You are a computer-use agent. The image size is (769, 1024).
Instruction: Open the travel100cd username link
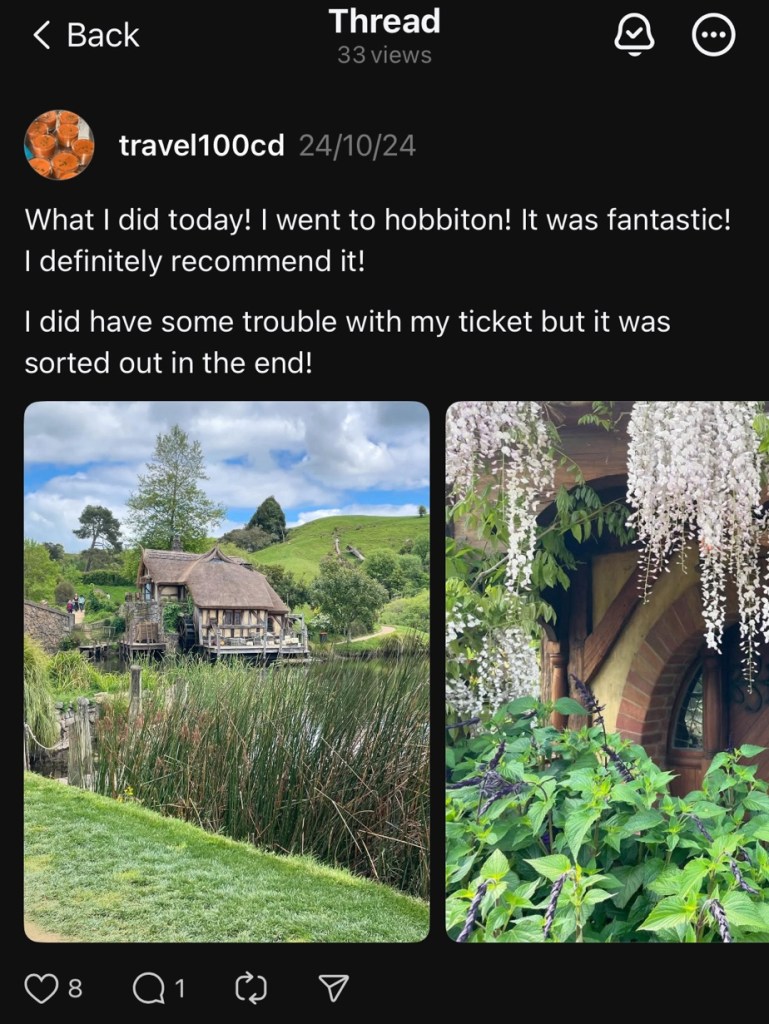point(202,145)
